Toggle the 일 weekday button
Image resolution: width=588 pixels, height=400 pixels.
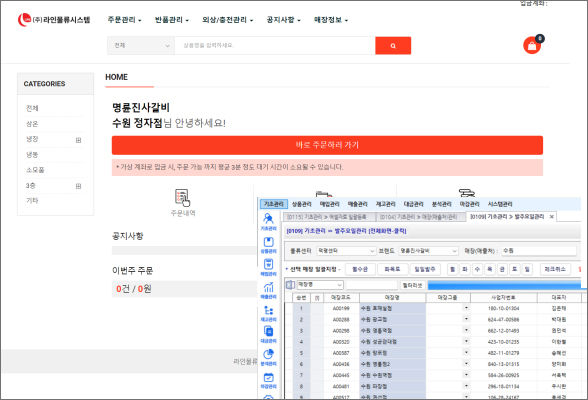[527, 269]
